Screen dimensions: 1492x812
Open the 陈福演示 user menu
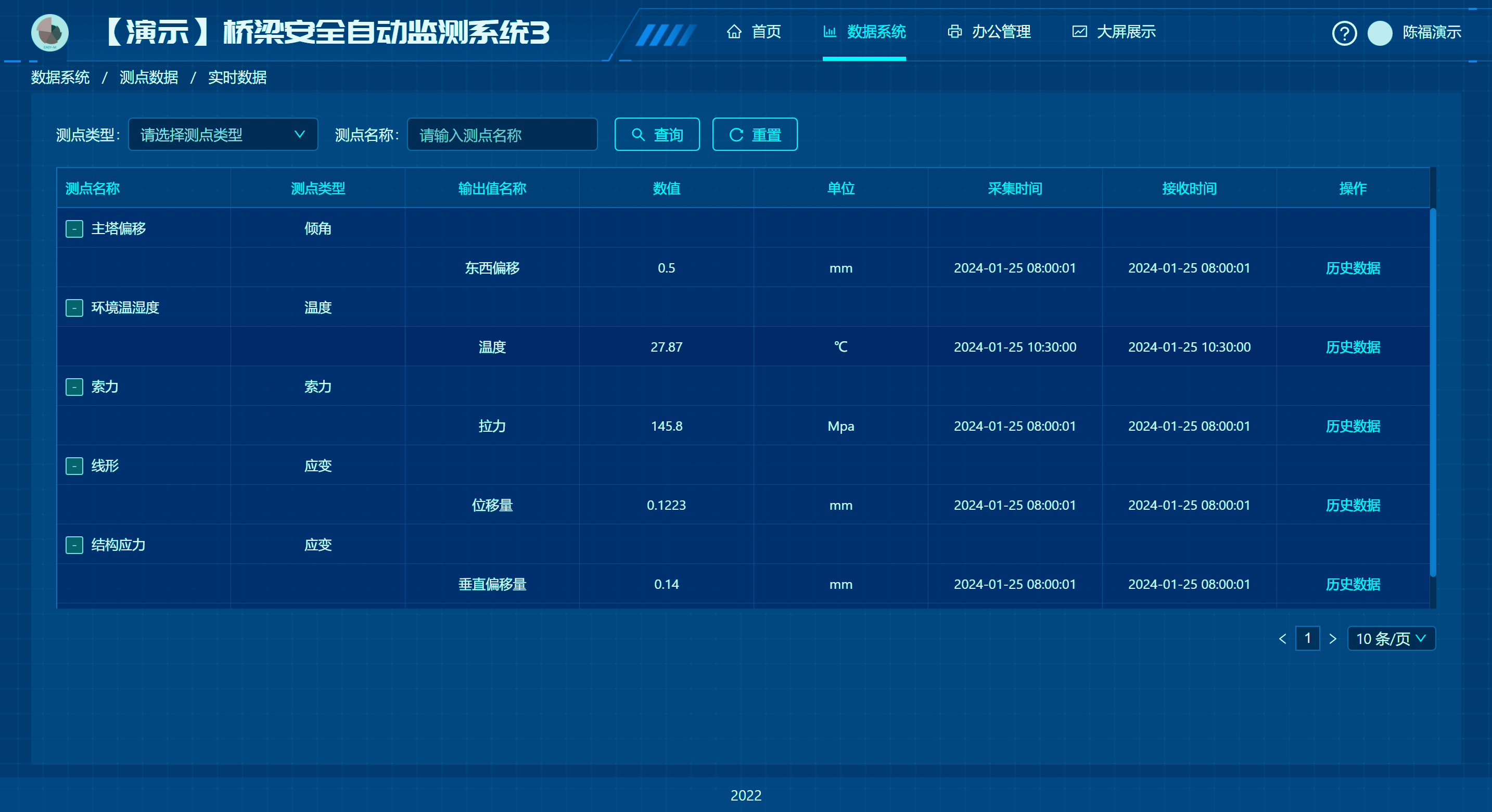(1431, 32)
